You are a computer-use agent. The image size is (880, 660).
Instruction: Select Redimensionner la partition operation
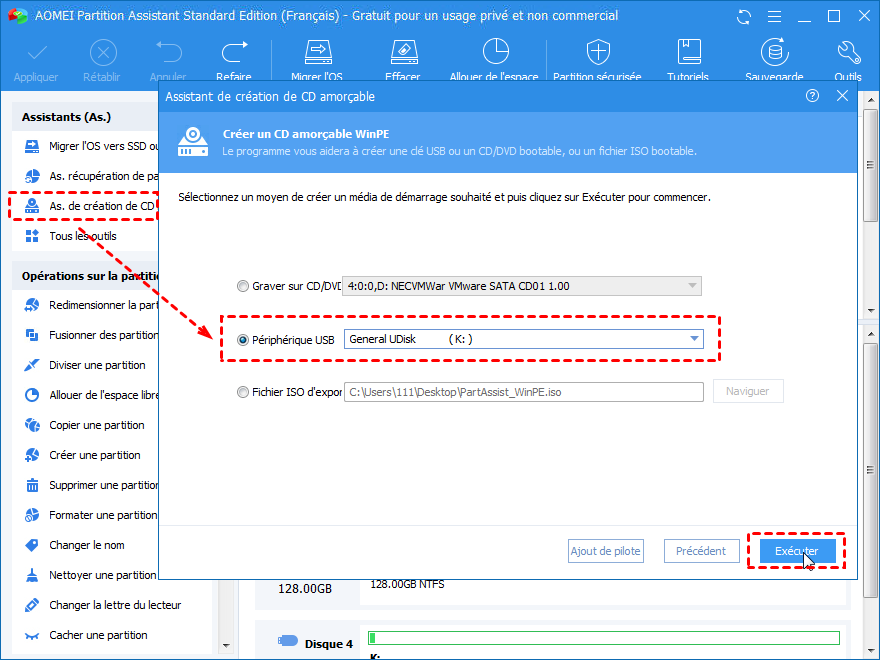coord(91,305)
